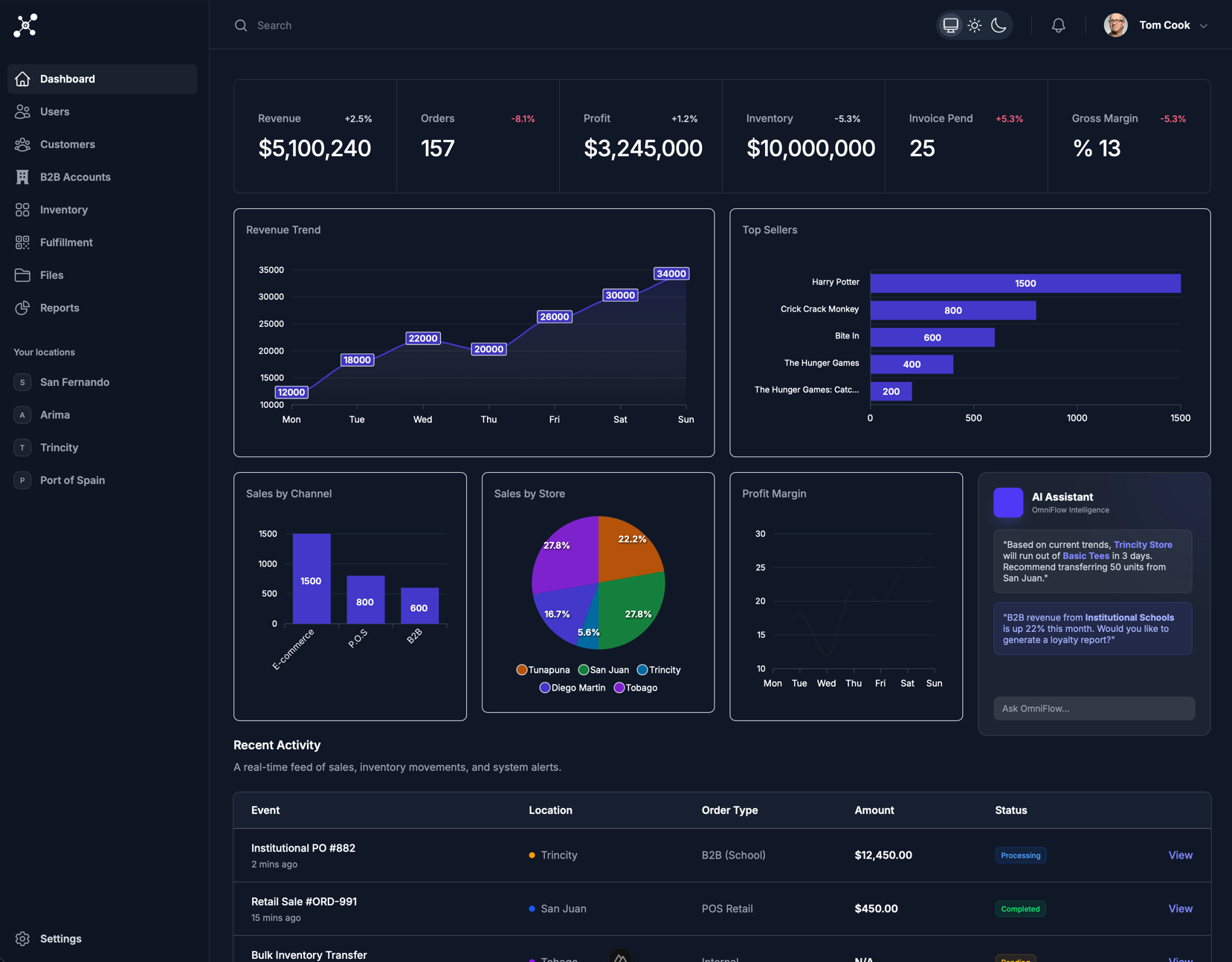Expand the Tom Cook user menu chevron
This screenshot has height=962, width=1232.
pyautogui.click(x=1203, y=25)
